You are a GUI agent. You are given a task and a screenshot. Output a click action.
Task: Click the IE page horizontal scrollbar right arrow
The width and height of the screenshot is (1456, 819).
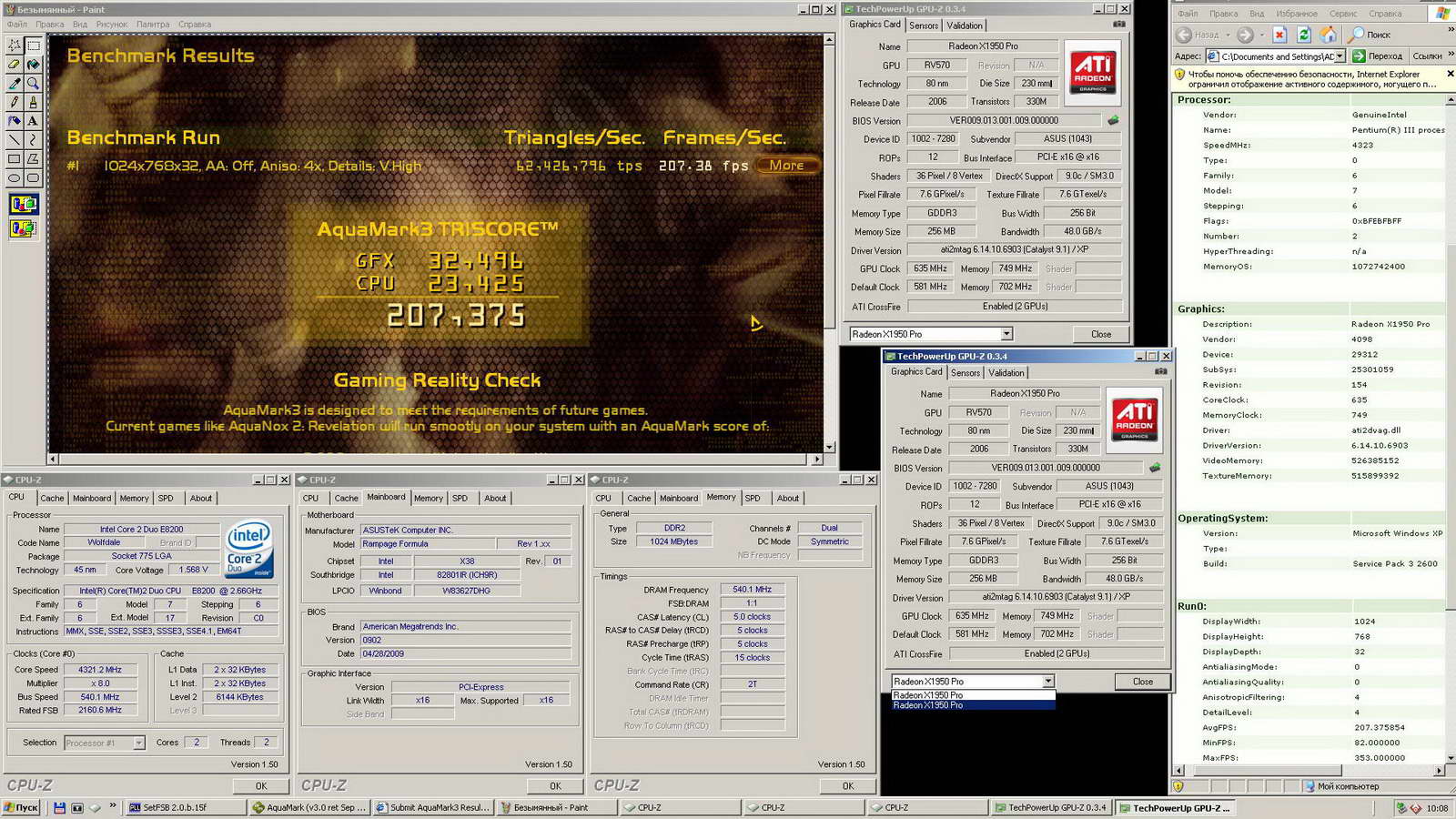click(x=1439, y=770)
